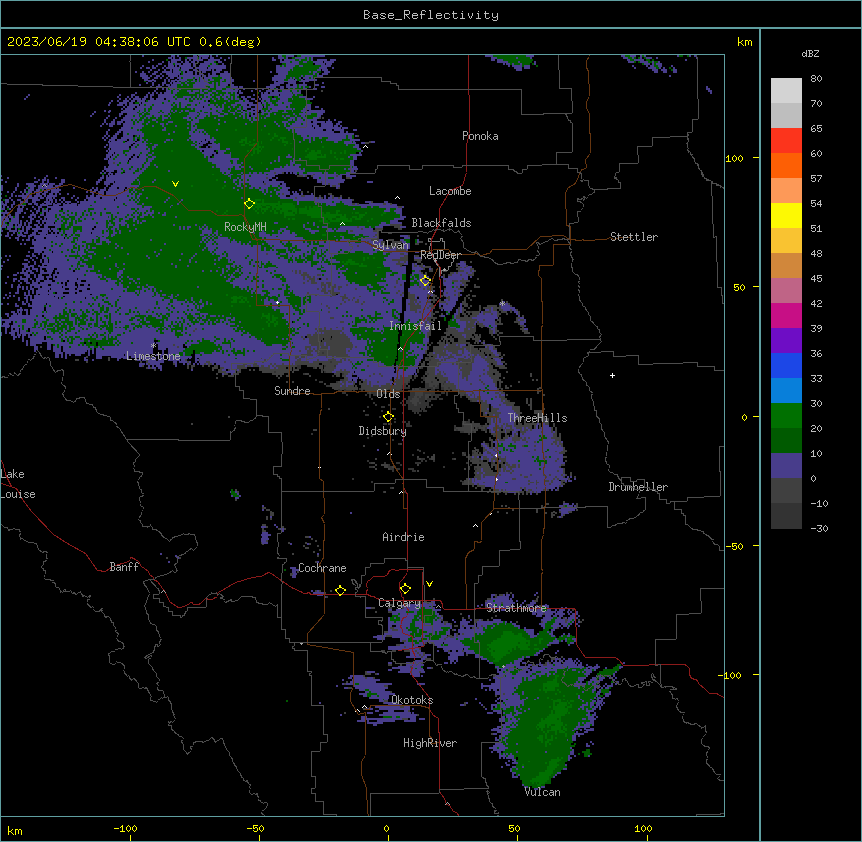The width and height of the screenshot is (862, 842).
Task: Click the yellow diamond marker below Cochrane
Action: tap(340, 590)
